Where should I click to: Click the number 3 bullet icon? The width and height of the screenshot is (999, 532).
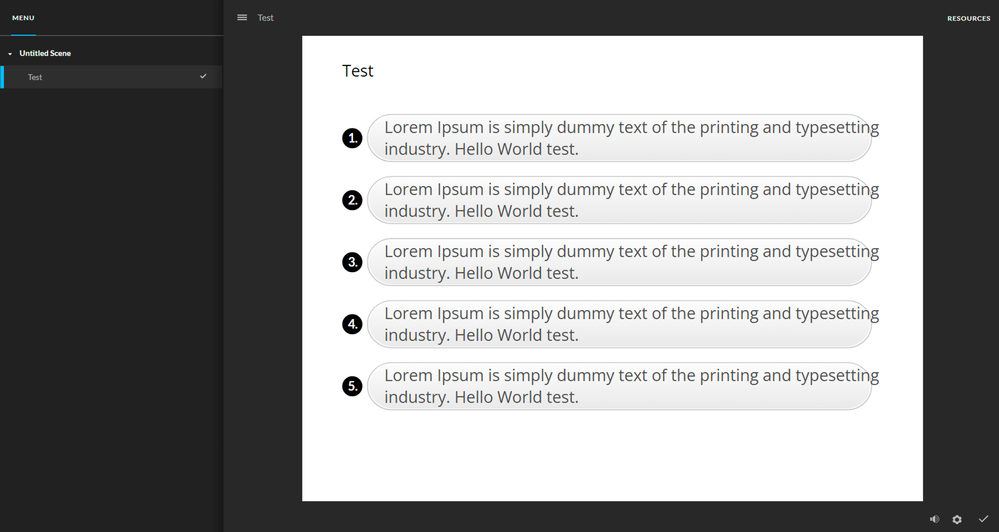(352, 262)
